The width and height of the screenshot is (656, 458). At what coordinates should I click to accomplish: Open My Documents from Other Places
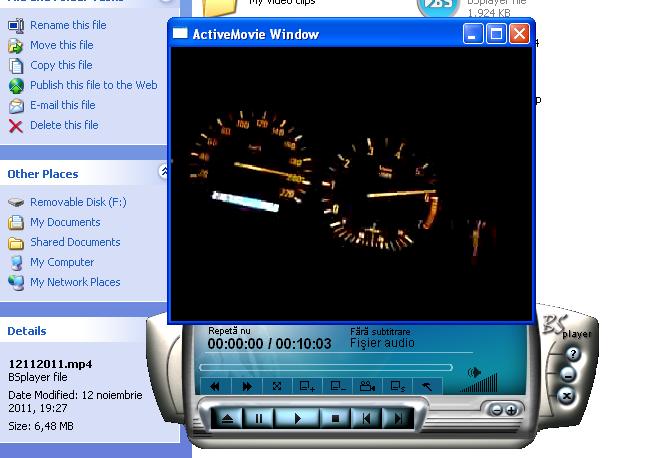(65, 222)
